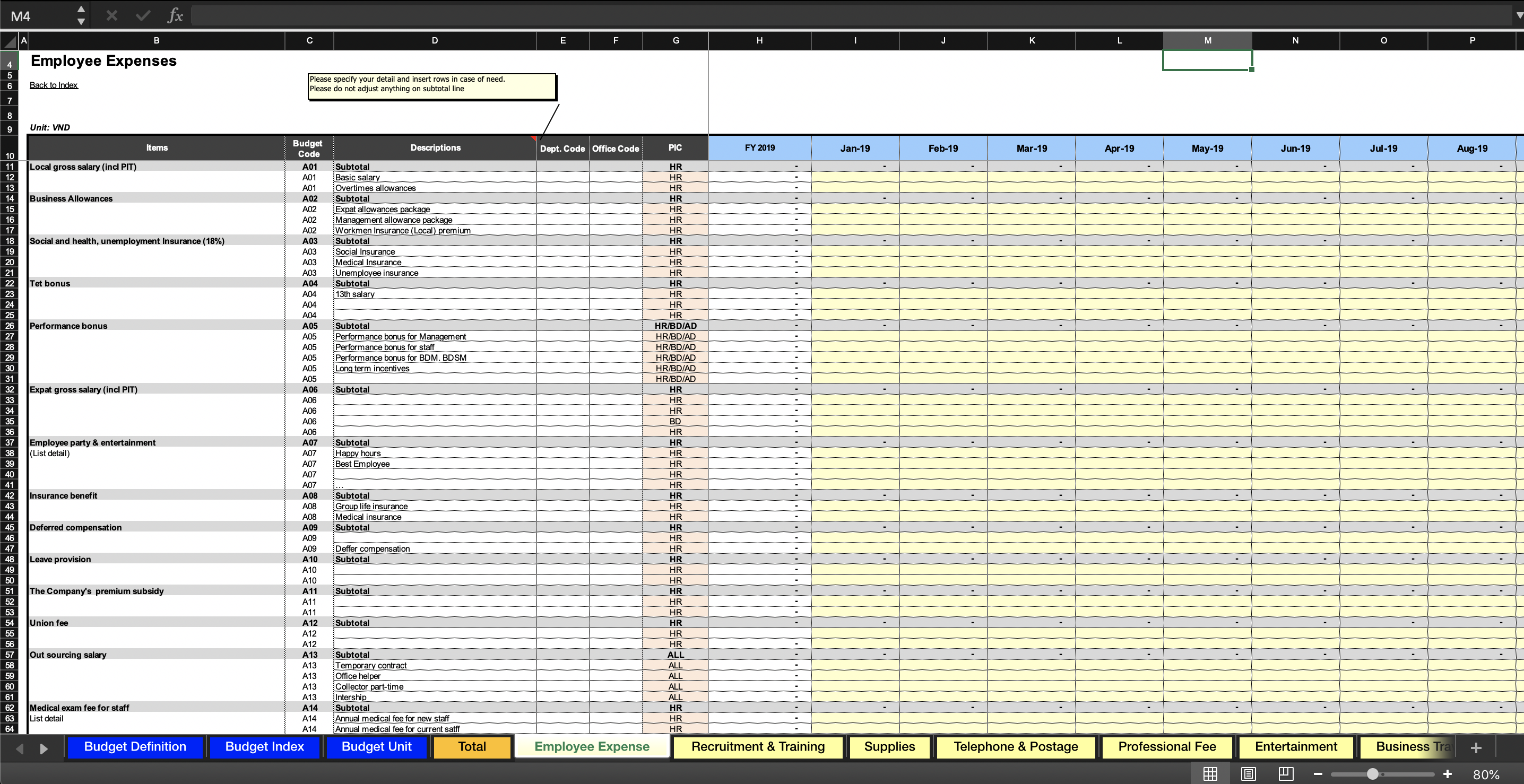This screenshot has height=784, width=1524.
Task: Select column header D
Action: click(x=435, y=41)
